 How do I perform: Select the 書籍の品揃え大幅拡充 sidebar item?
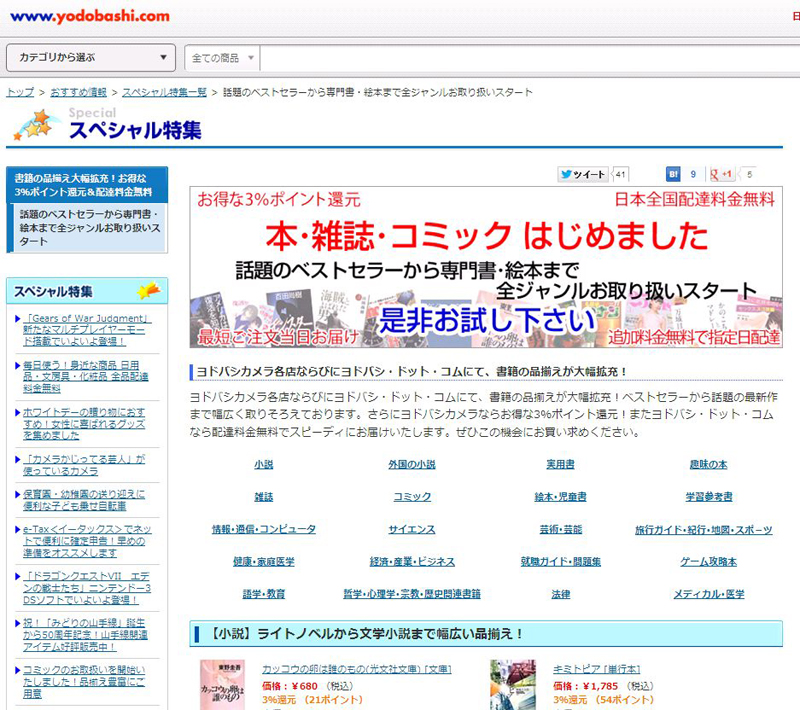85,184
